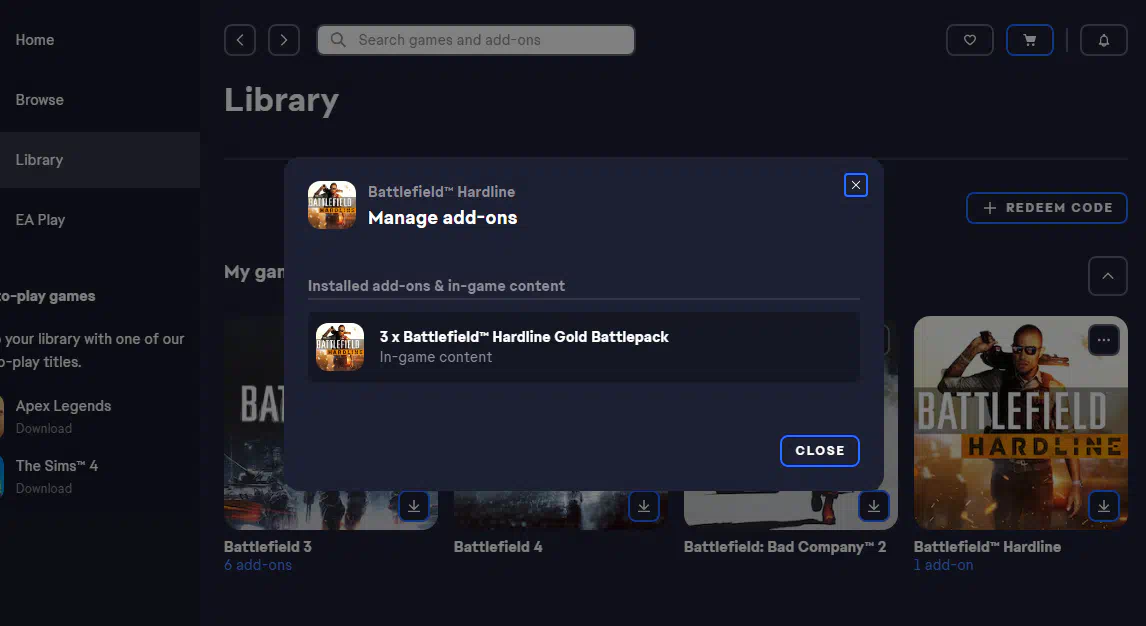Click the Close button in the dialog
This screenshot has width=1146, height=626.
pyautogui.click(x=819, y=451)
